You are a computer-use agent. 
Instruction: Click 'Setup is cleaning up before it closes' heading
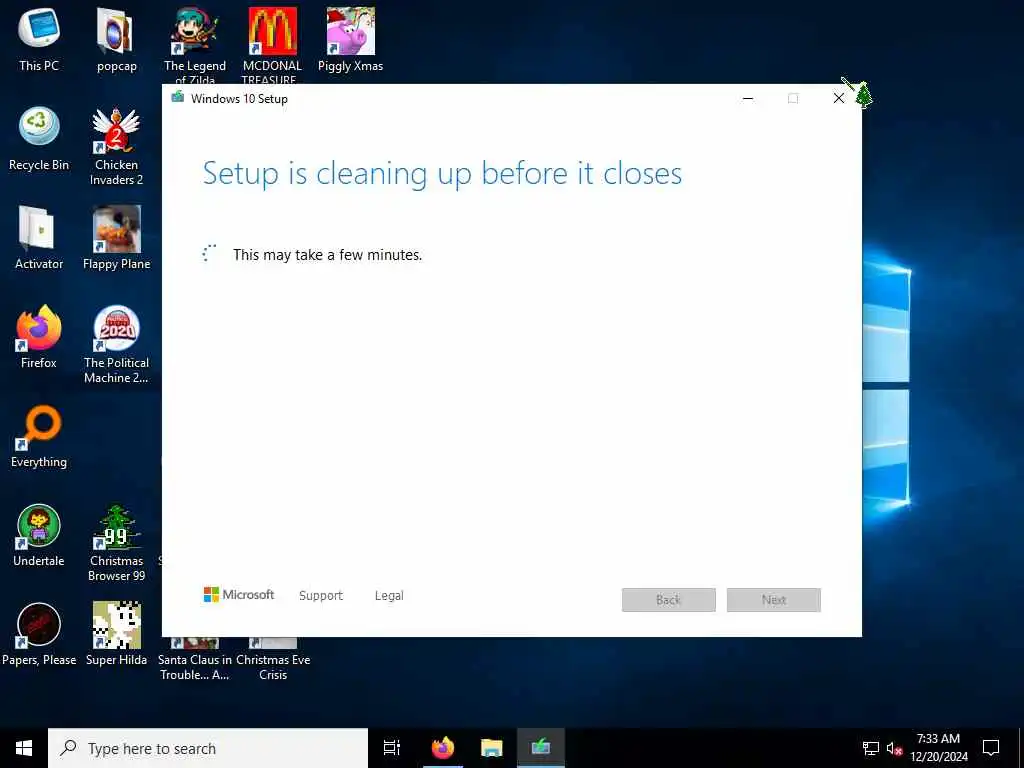point(442,174)
